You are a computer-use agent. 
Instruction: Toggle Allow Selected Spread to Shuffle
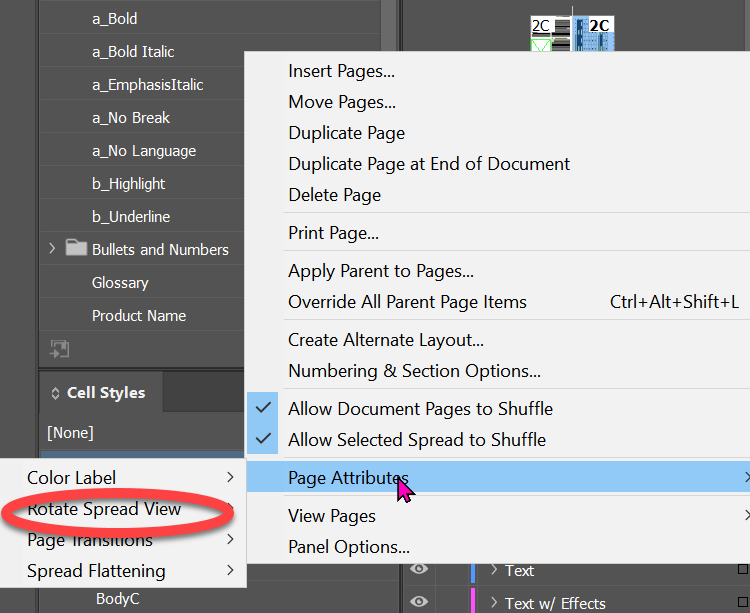[x=417, y=439]
